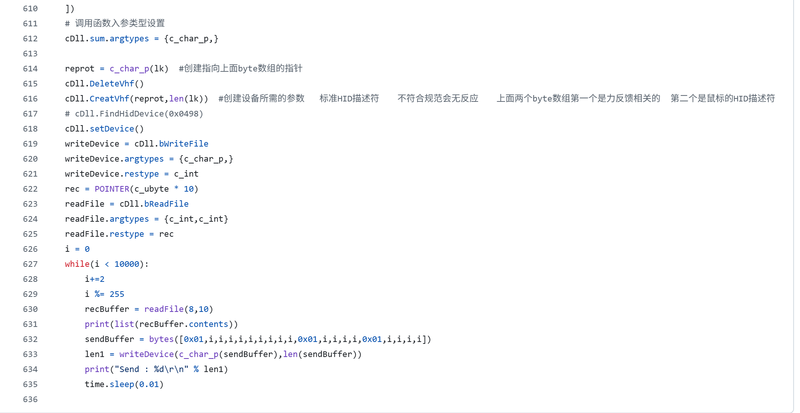Click bReadFile on line 623

coord(166,204)
